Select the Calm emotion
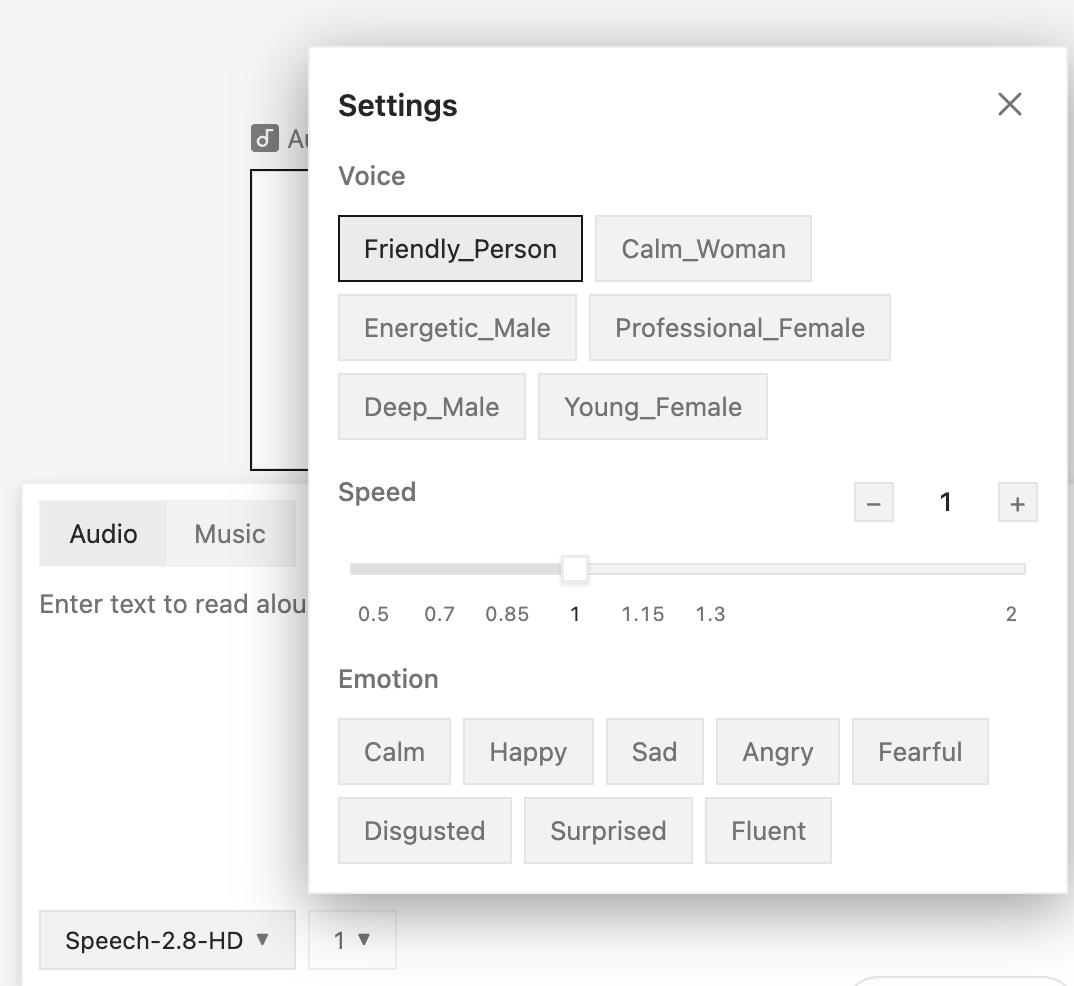The image size is (1074, 986). (x=395, y=751)
